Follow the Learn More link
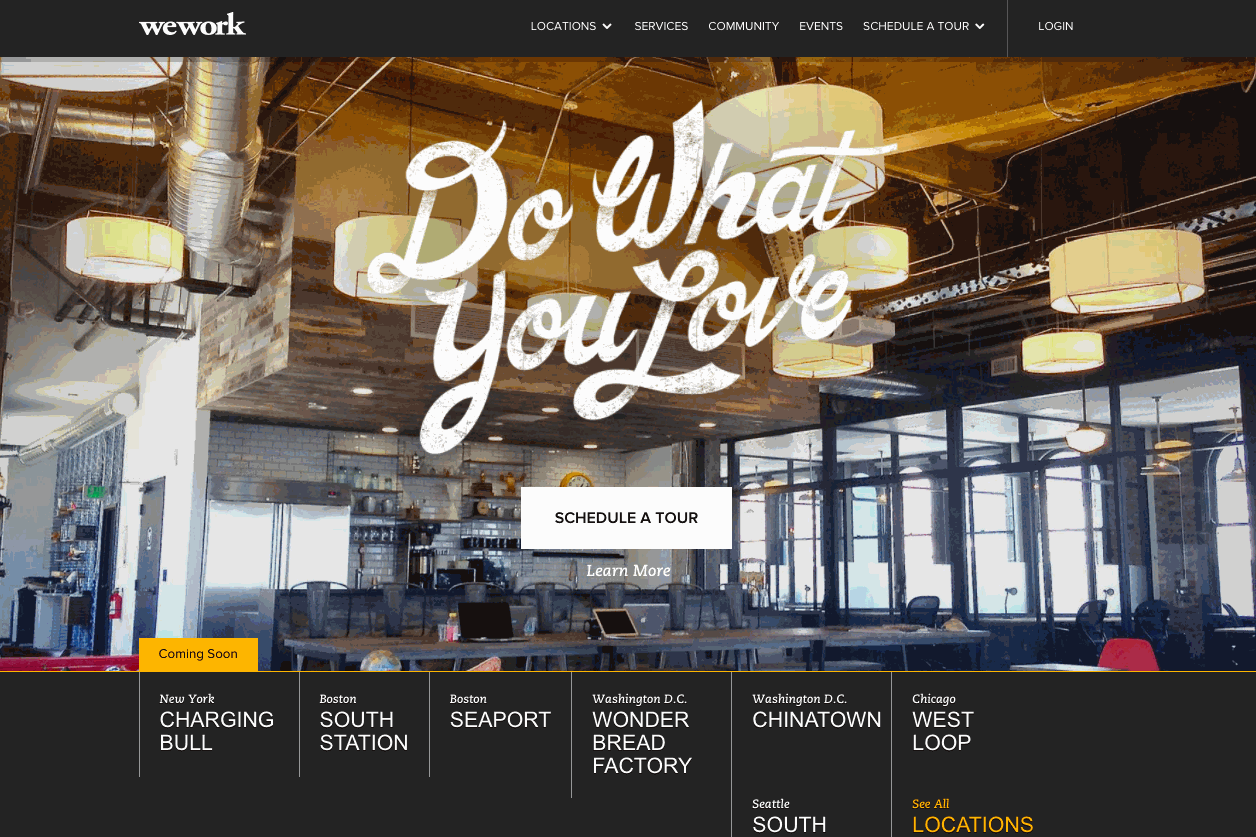Screen dimensions: 1256x837 click(628, 571)
